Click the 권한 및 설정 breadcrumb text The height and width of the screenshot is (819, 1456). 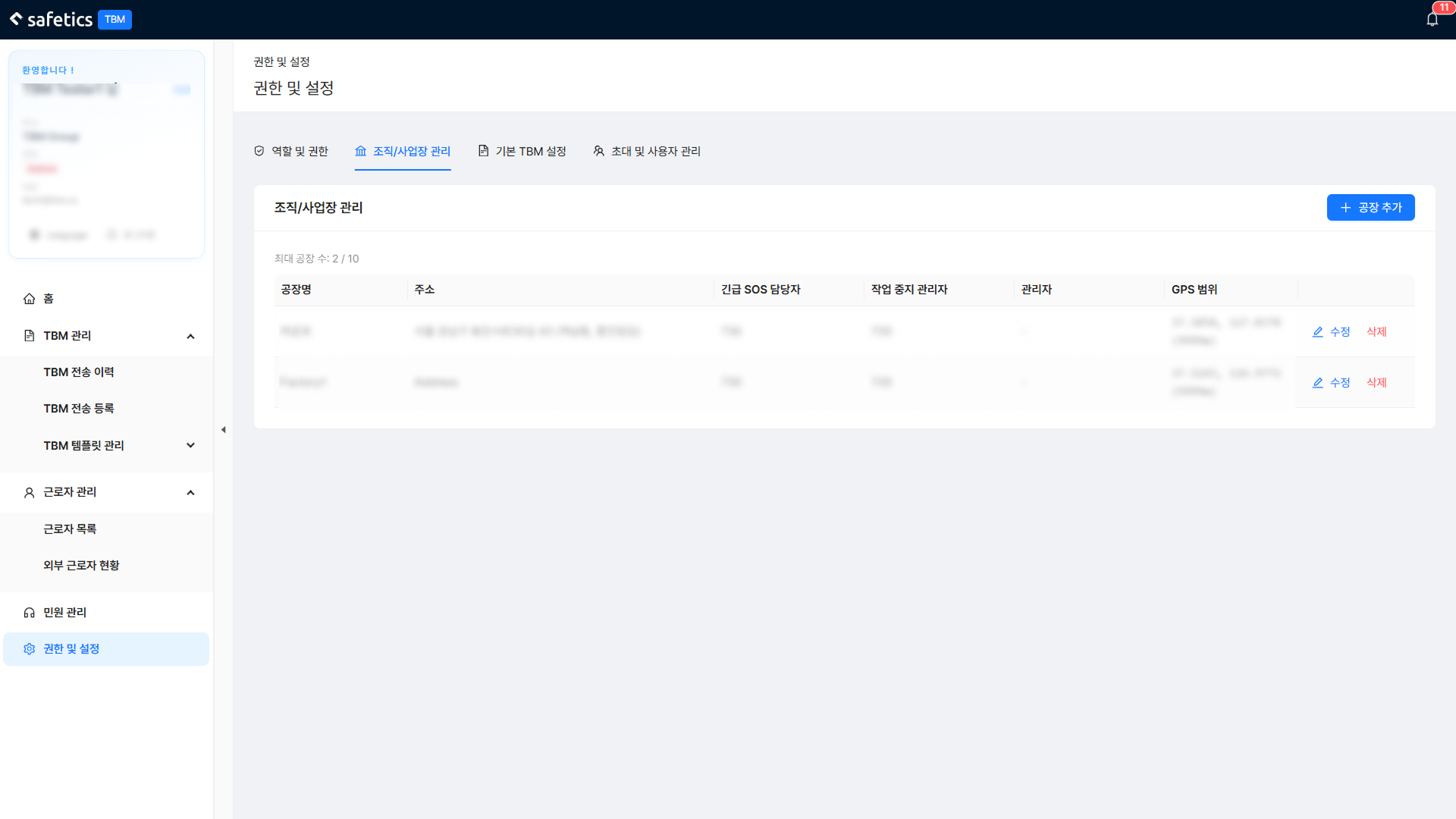[281, 62]
